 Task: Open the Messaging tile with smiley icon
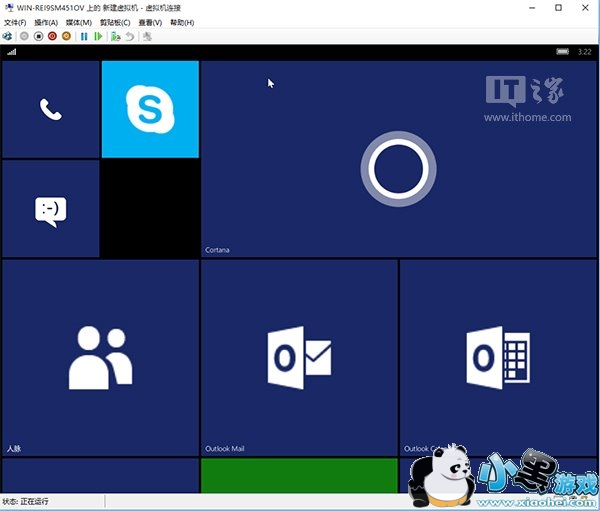[50, 209]
